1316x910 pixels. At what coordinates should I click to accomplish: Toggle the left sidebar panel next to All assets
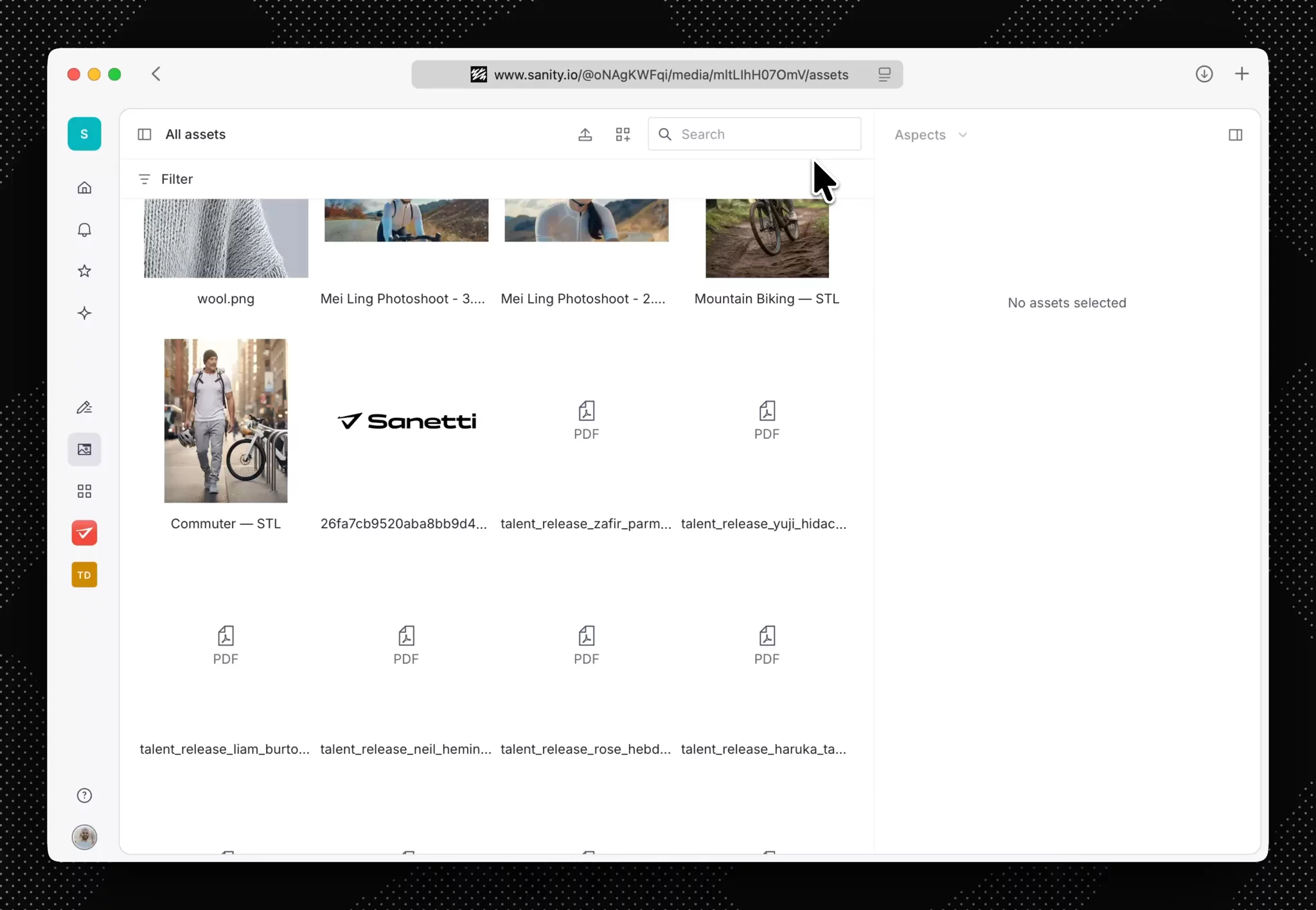click(x=145, y=134)
